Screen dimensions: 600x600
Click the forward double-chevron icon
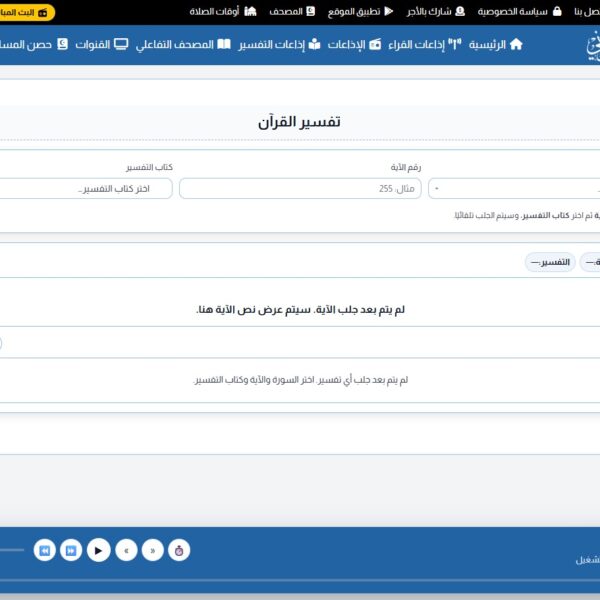coord(153,550)
